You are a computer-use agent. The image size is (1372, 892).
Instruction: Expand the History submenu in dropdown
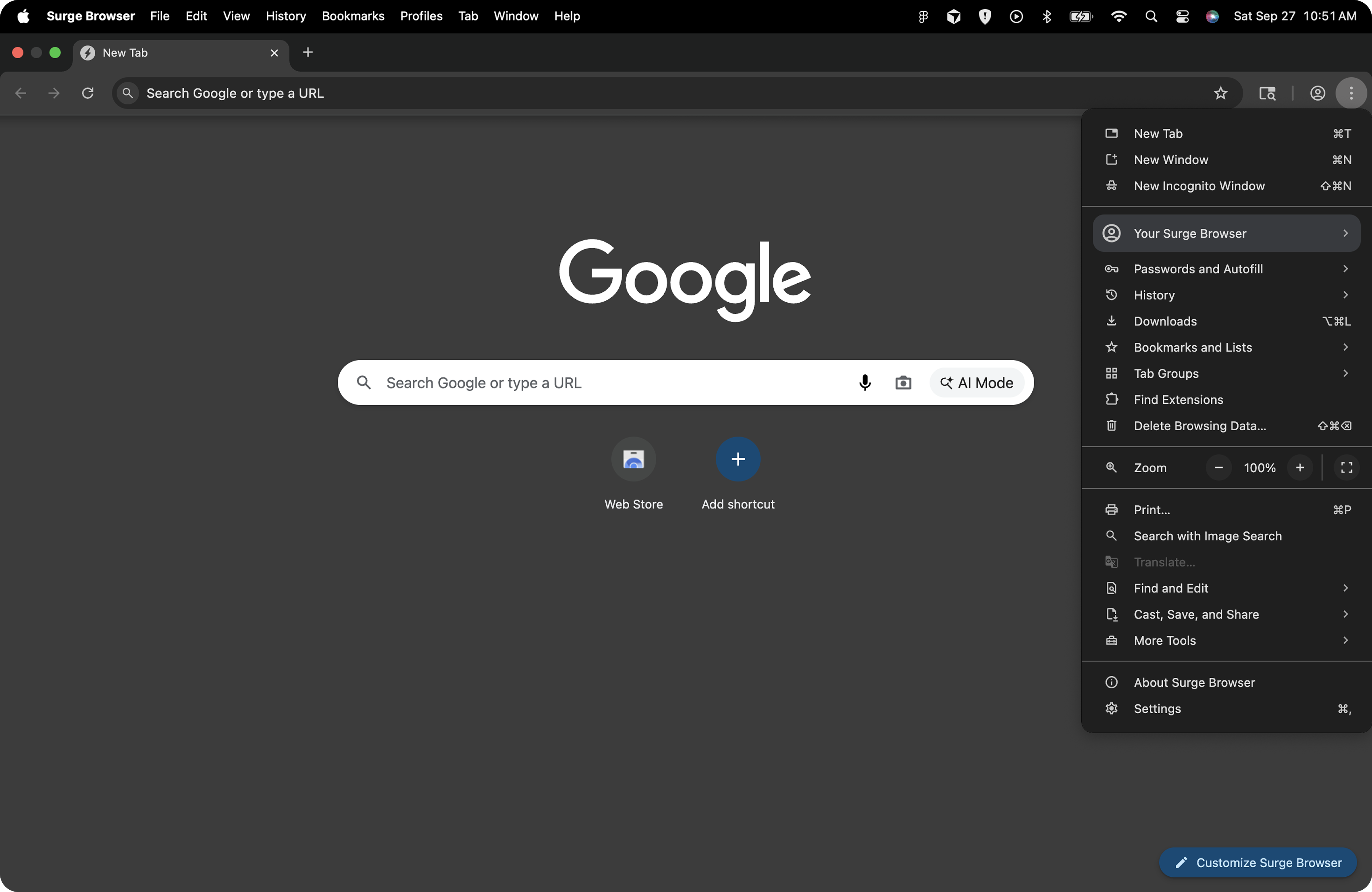1226,295
